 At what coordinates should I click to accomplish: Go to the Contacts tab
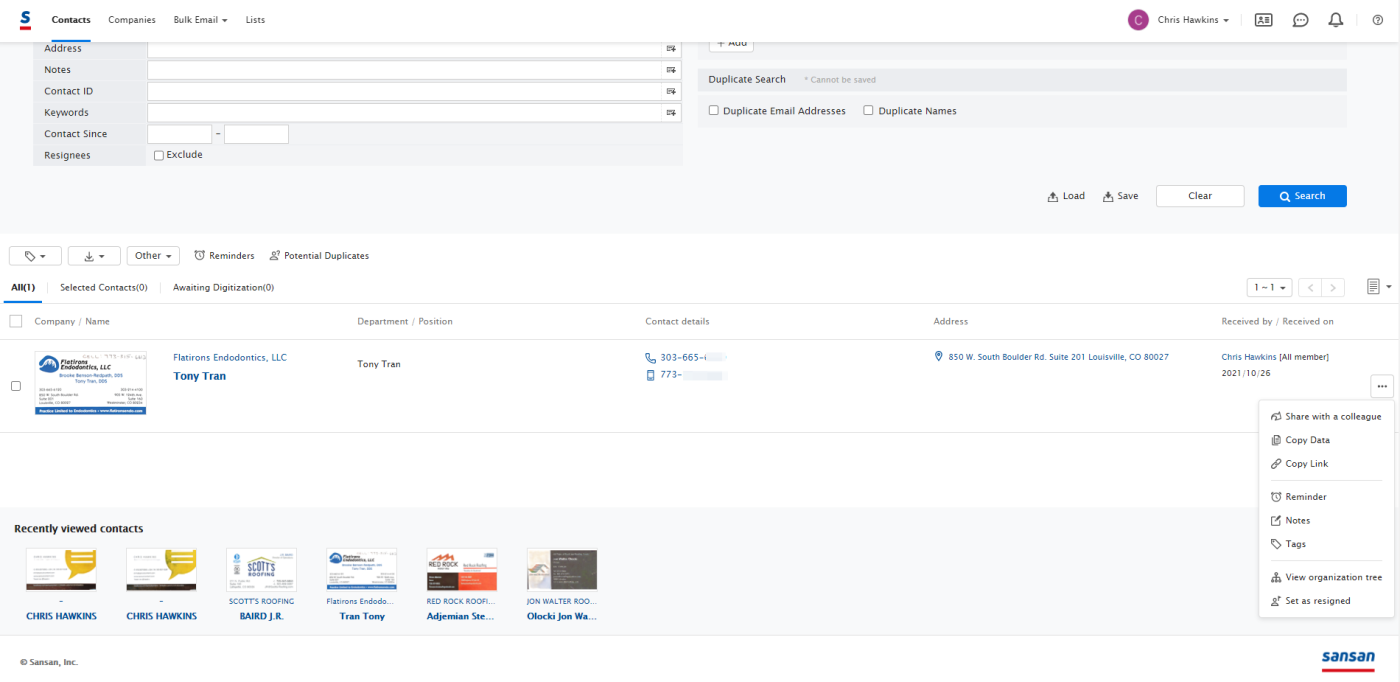pos(71,20)
